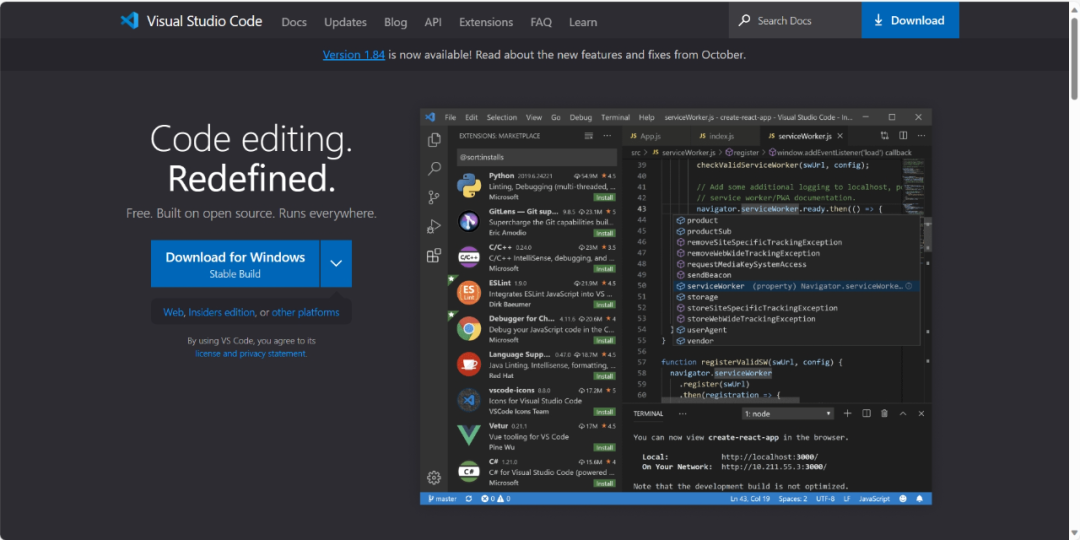Open the Version 1.84 link
Screen dimensions: 1080x540
click(x=353, y=54)
